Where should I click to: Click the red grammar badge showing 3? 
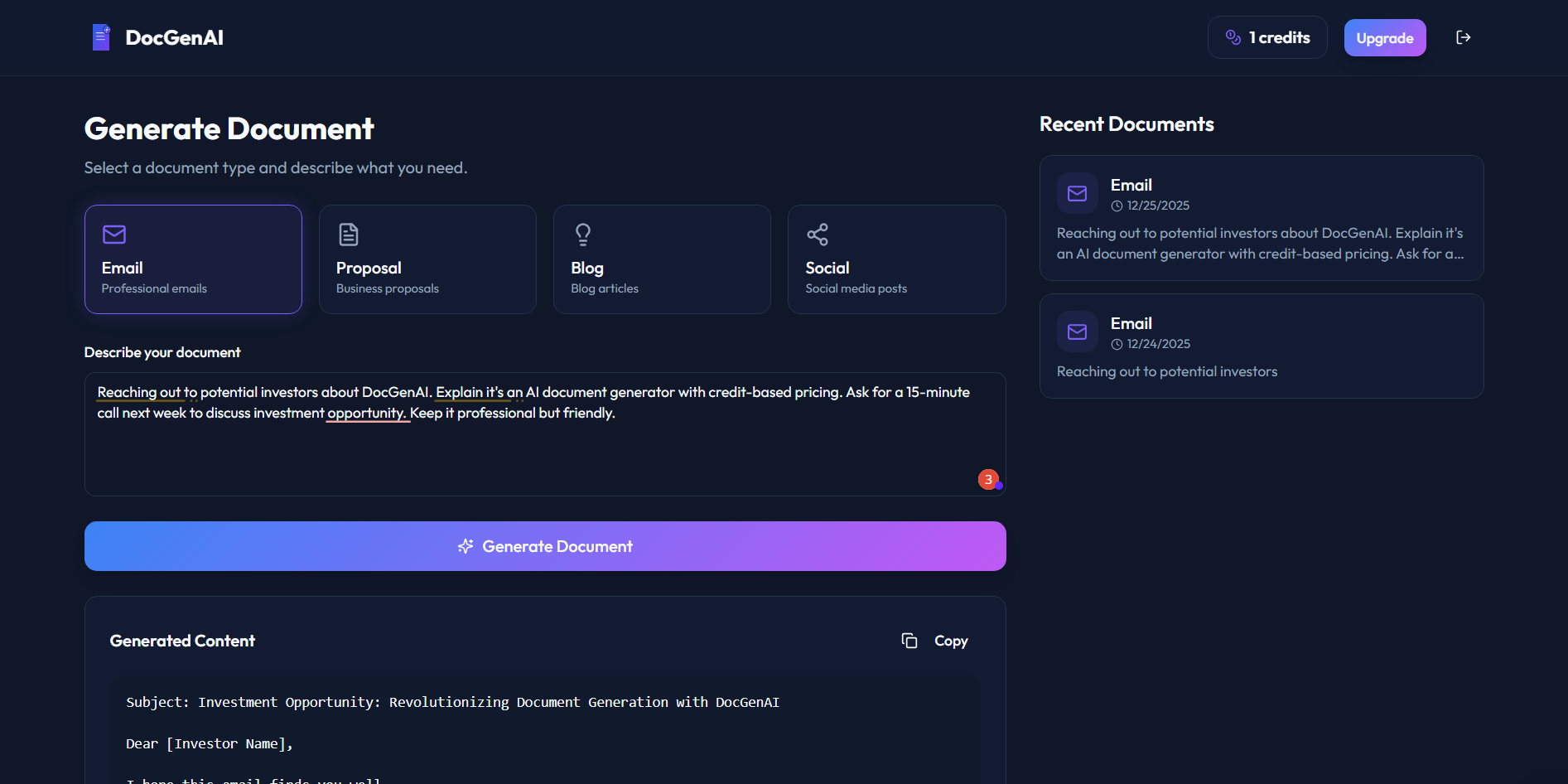click(988, 479)
